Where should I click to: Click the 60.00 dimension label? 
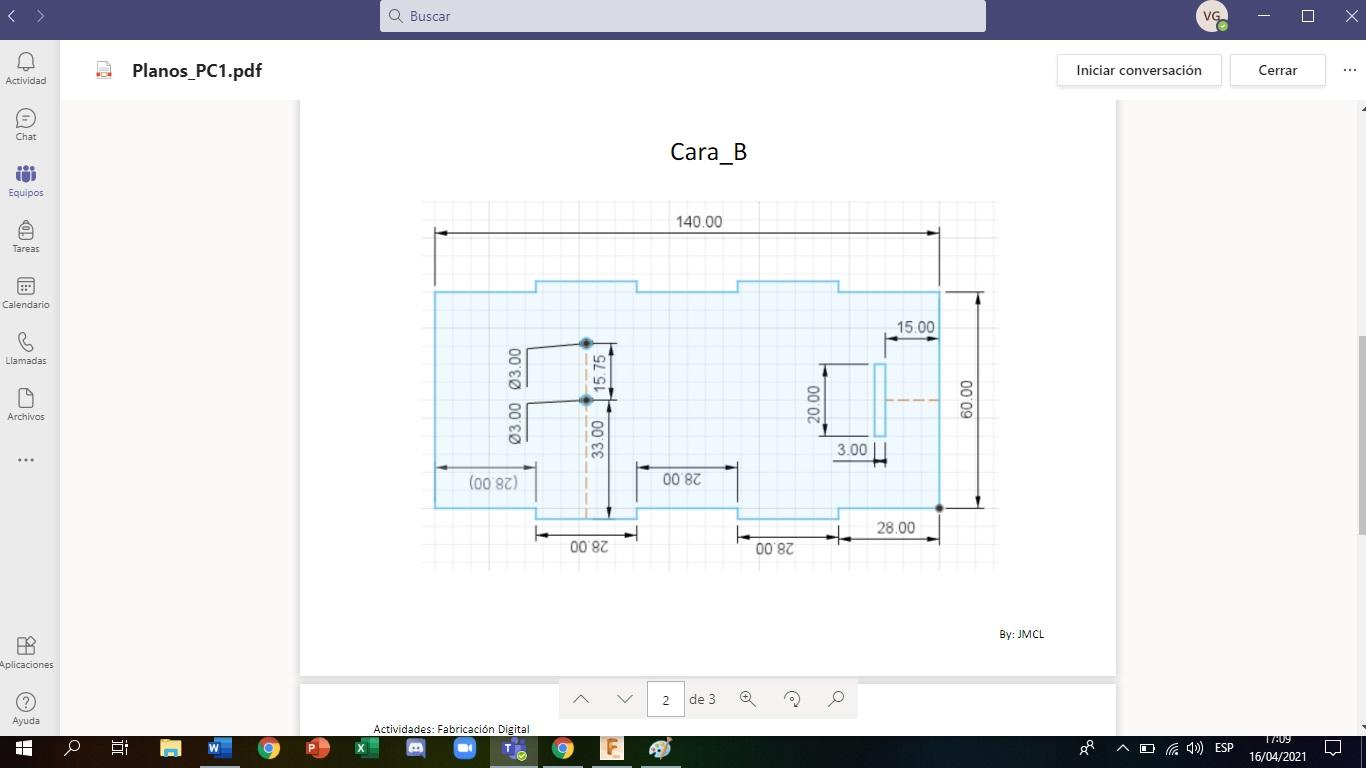[x=966, y=399]
